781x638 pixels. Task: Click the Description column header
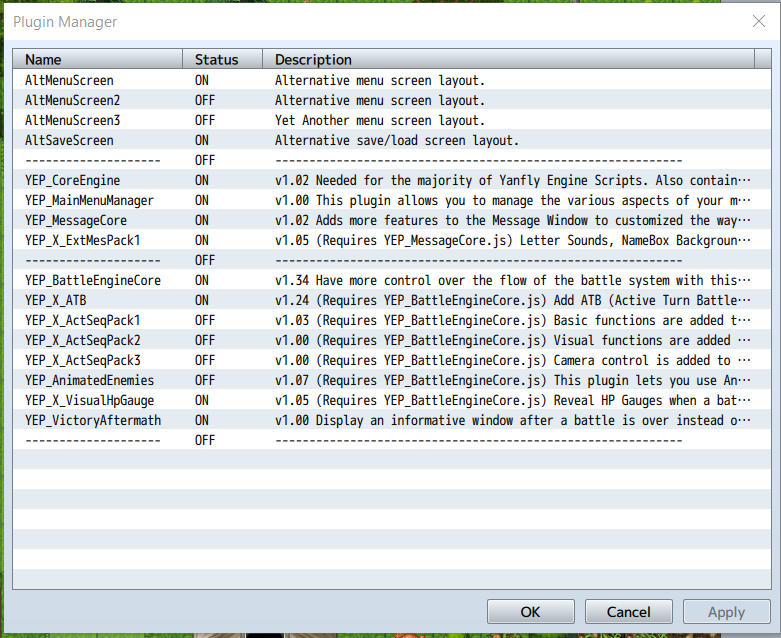click(509, 59)
